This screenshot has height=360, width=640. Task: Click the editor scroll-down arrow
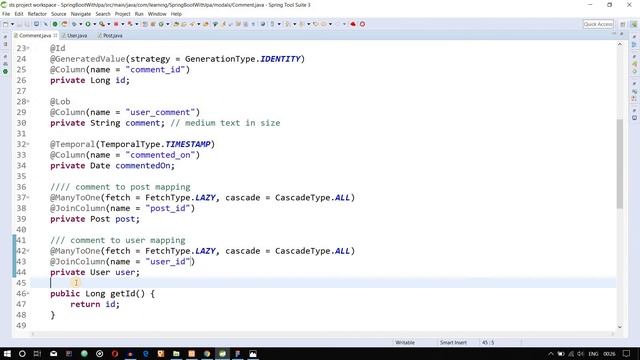coord(620,327)
